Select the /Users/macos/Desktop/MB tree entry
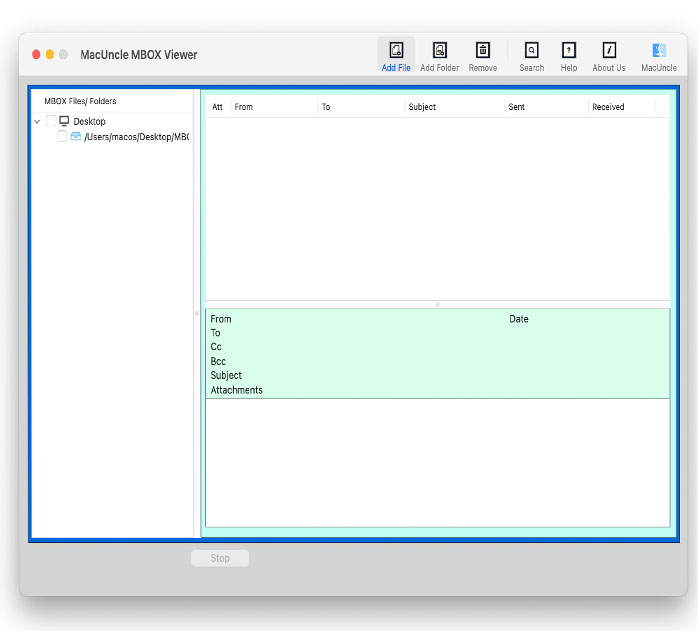The height and width of the screenshot is (631, 700). [x=137, y=137]
